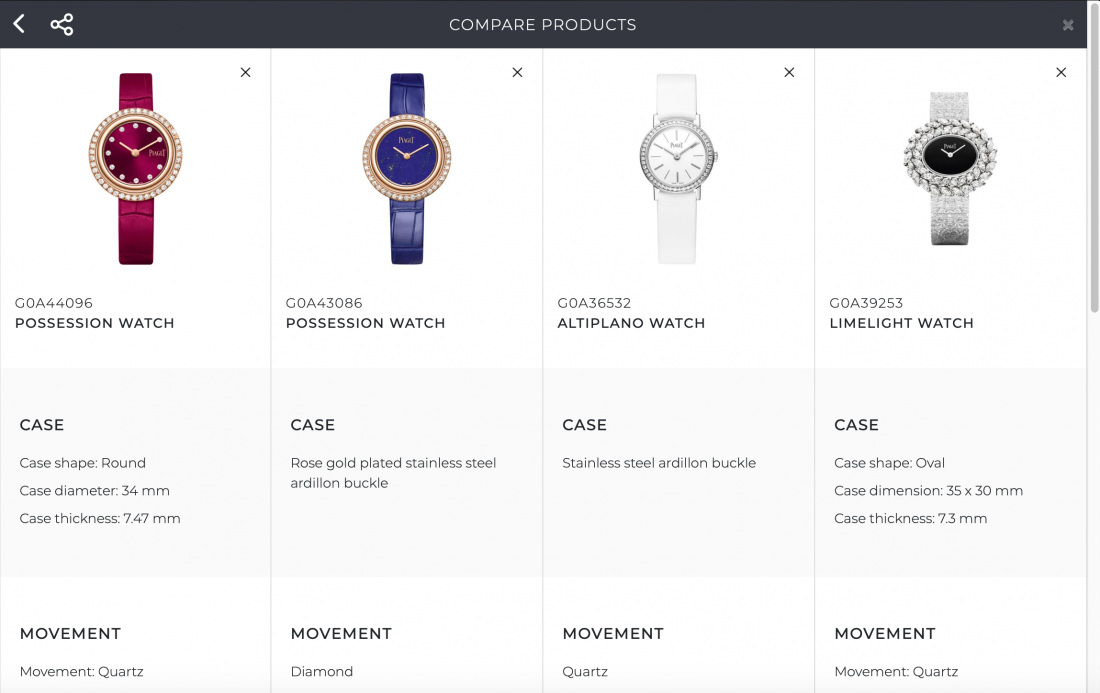This screenshot has width=1100, height=693.
Task: Click the back arrow icon
Action: pyautogui.click(x=19, y=24)
